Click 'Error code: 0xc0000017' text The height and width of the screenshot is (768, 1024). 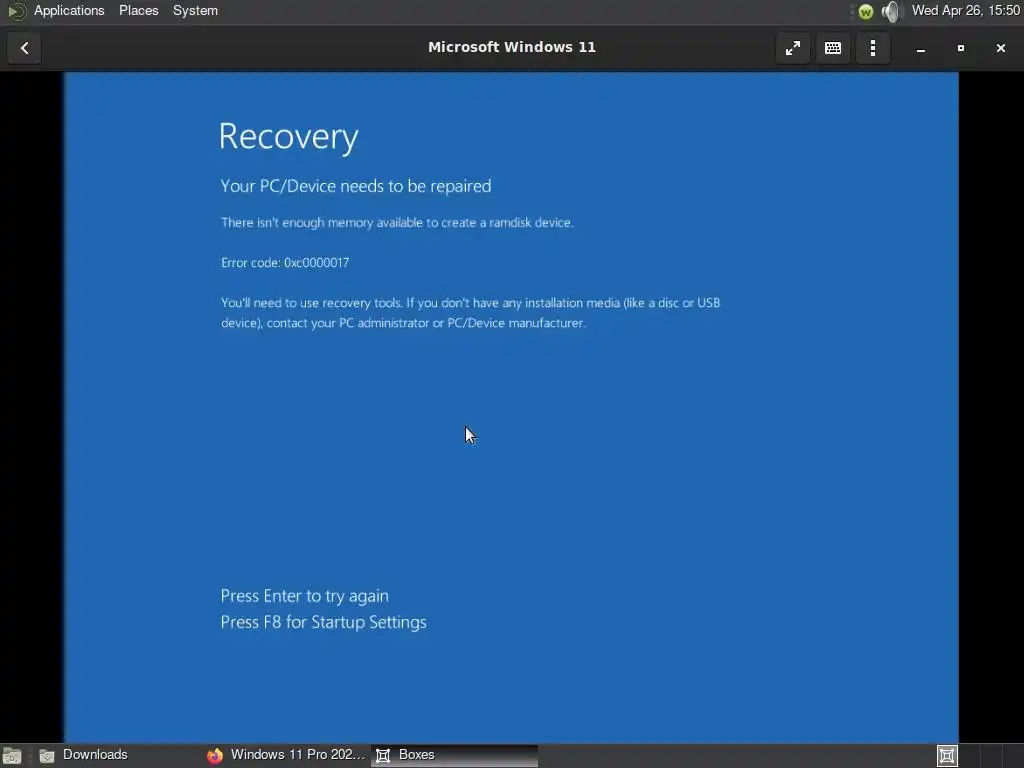point(285,263)
